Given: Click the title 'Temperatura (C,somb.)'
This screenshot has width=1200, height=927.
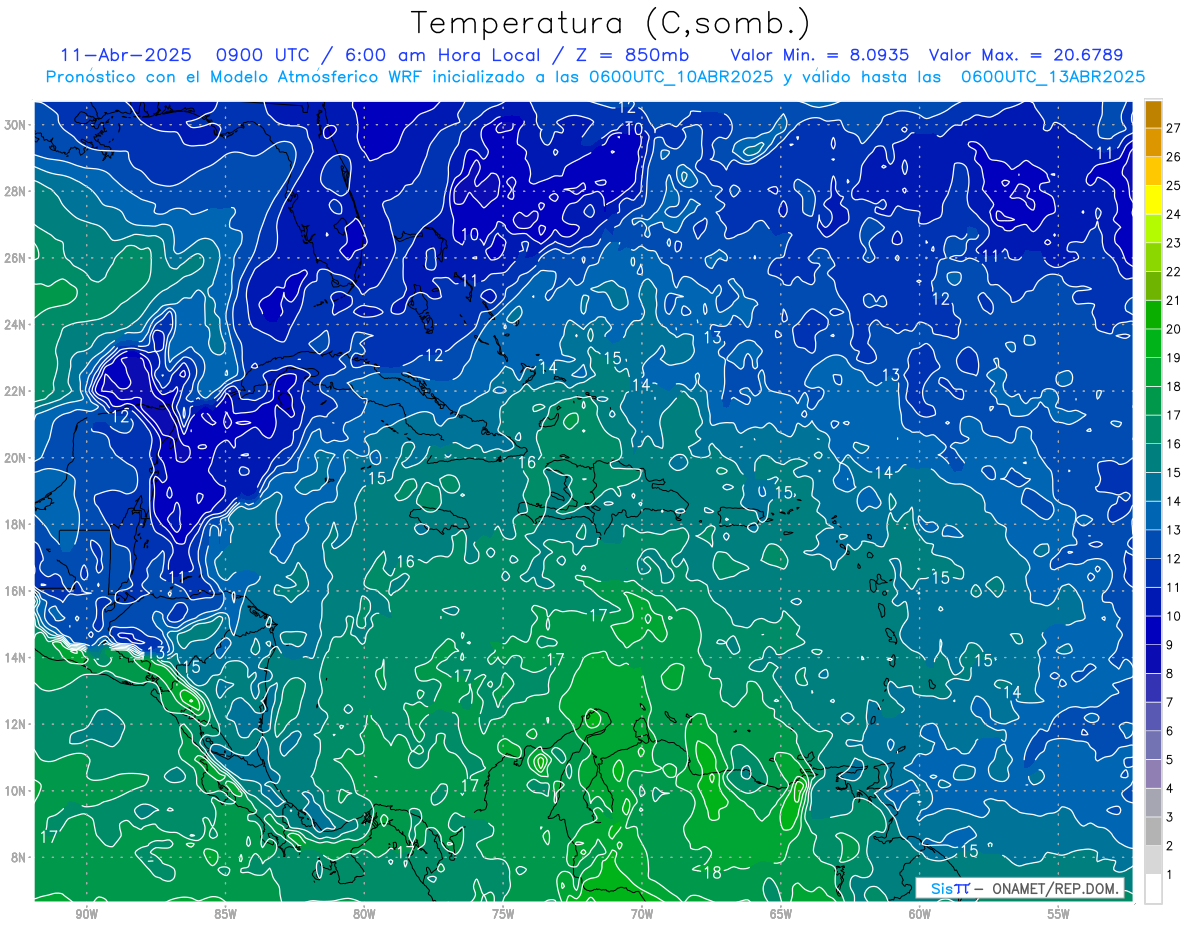Looking at the screenshot, I should click(611, 22).
